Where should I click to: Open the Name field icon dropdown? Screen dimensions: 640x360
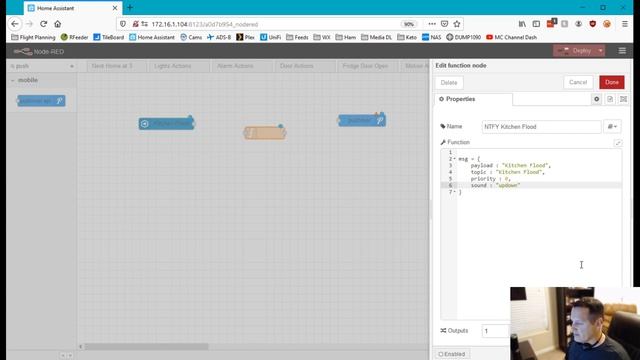click(x=612, y=127)
